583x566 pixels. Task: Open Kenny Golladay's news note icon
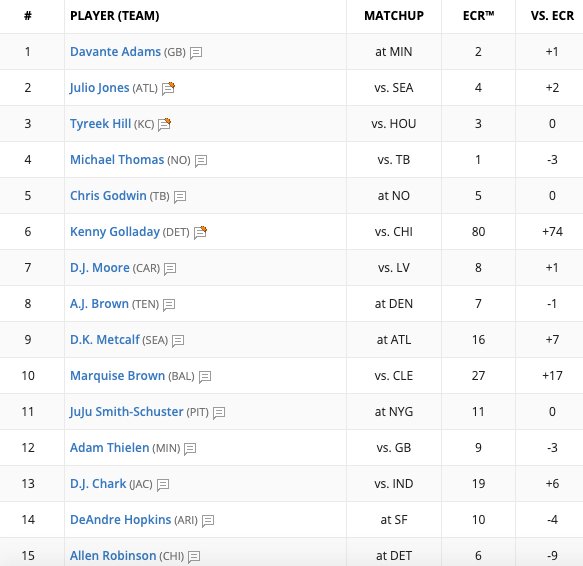click(200, 232)
